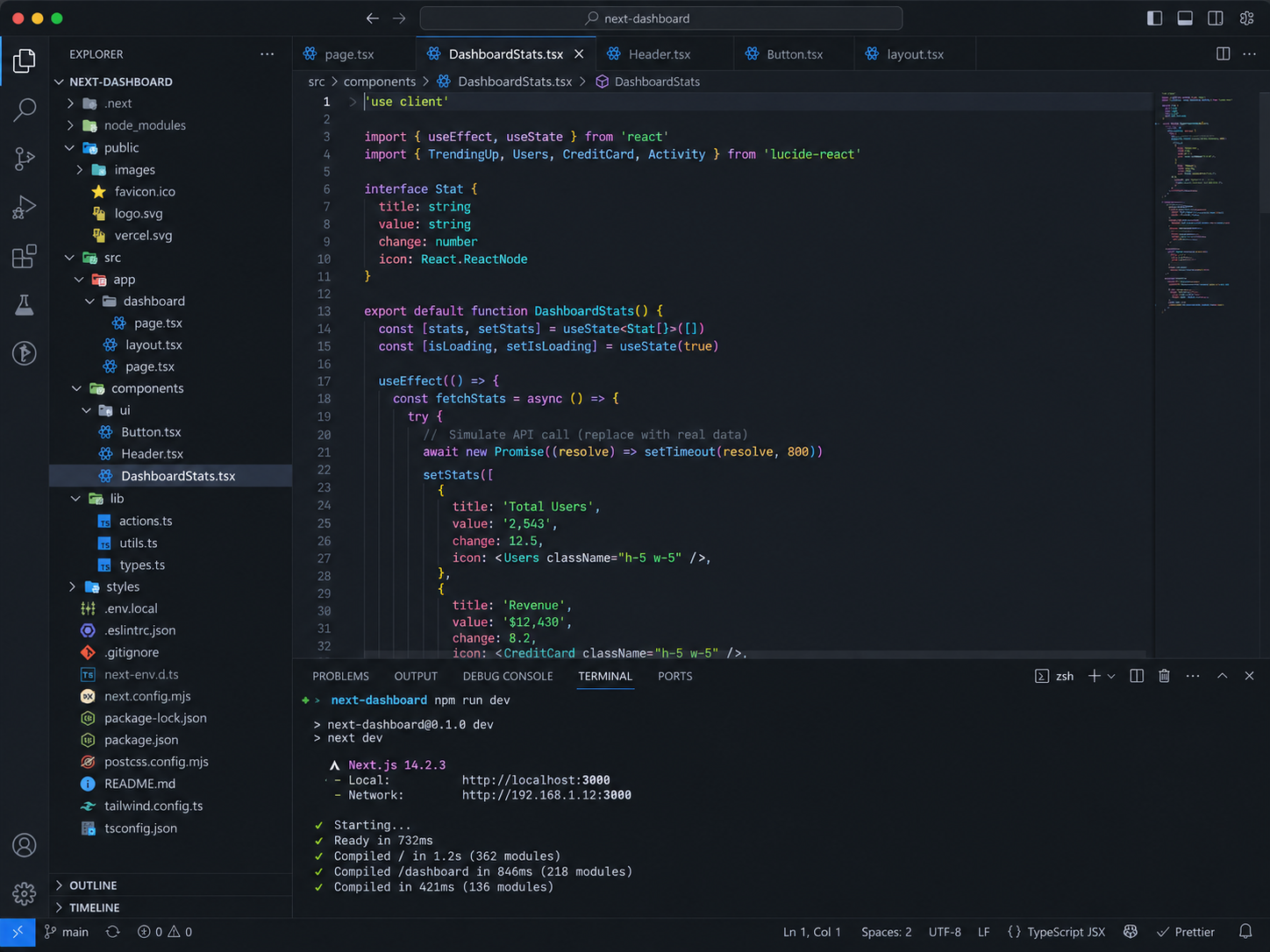Open package.json in the explorer

(170, 740)
